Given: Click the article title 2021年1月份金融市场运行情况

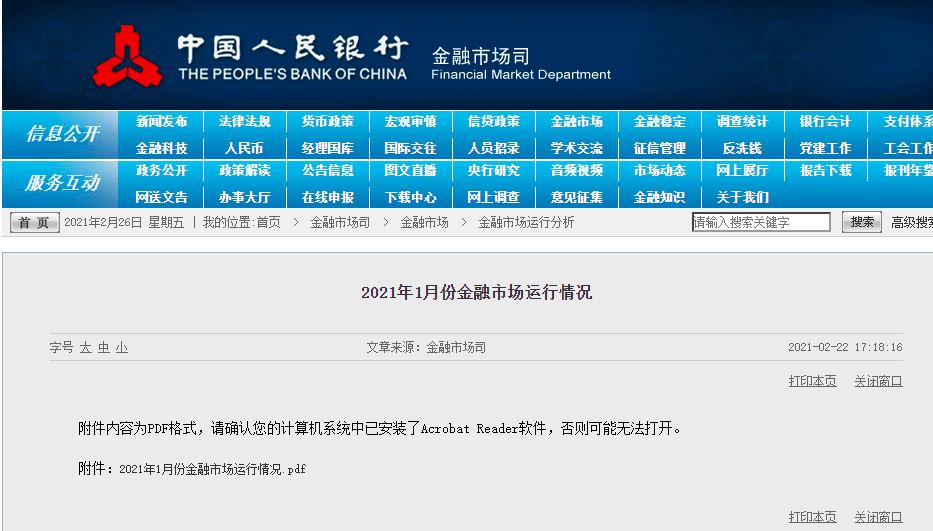Looking at the screenshot, I should [476, 292].
